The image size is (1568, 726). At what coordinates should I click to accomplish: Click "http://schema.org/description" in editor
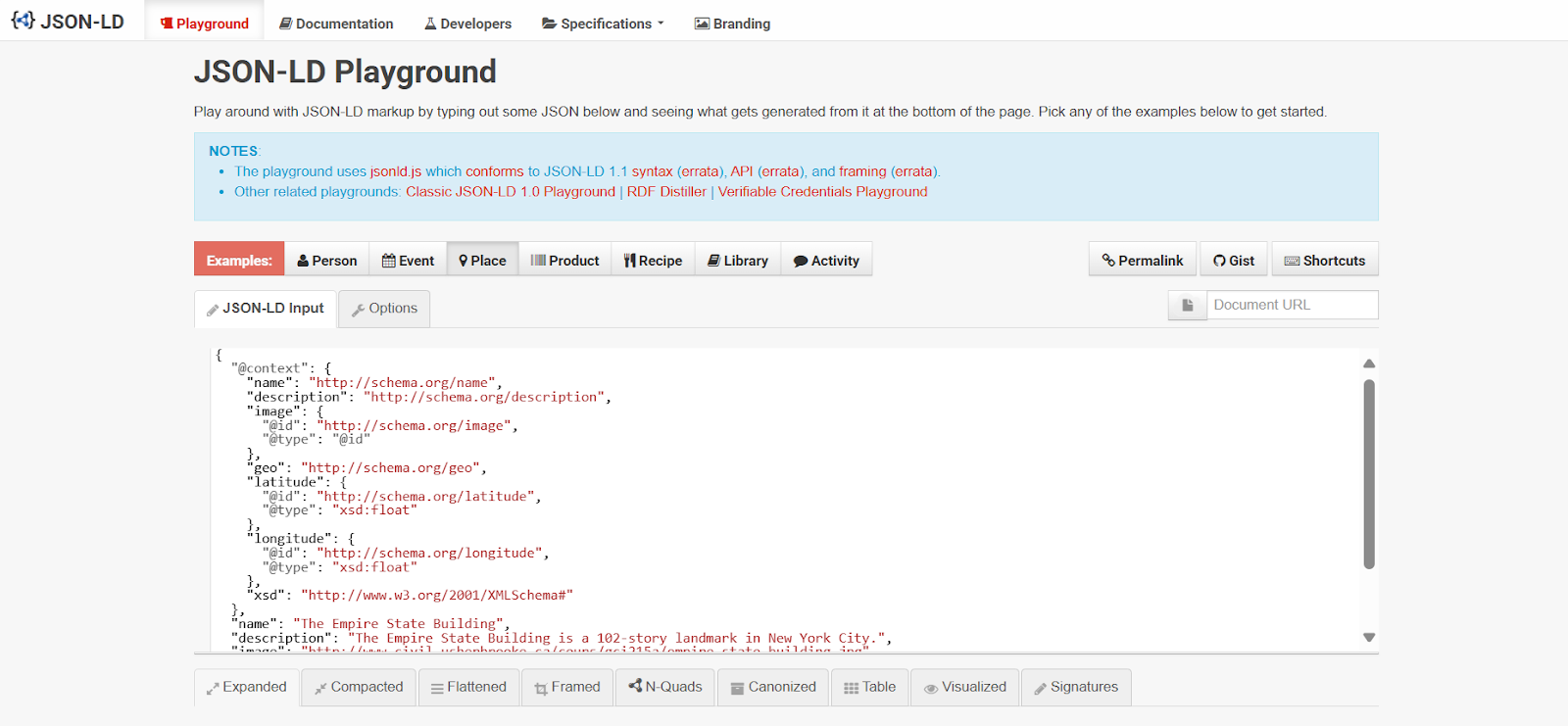click(484, 398)
